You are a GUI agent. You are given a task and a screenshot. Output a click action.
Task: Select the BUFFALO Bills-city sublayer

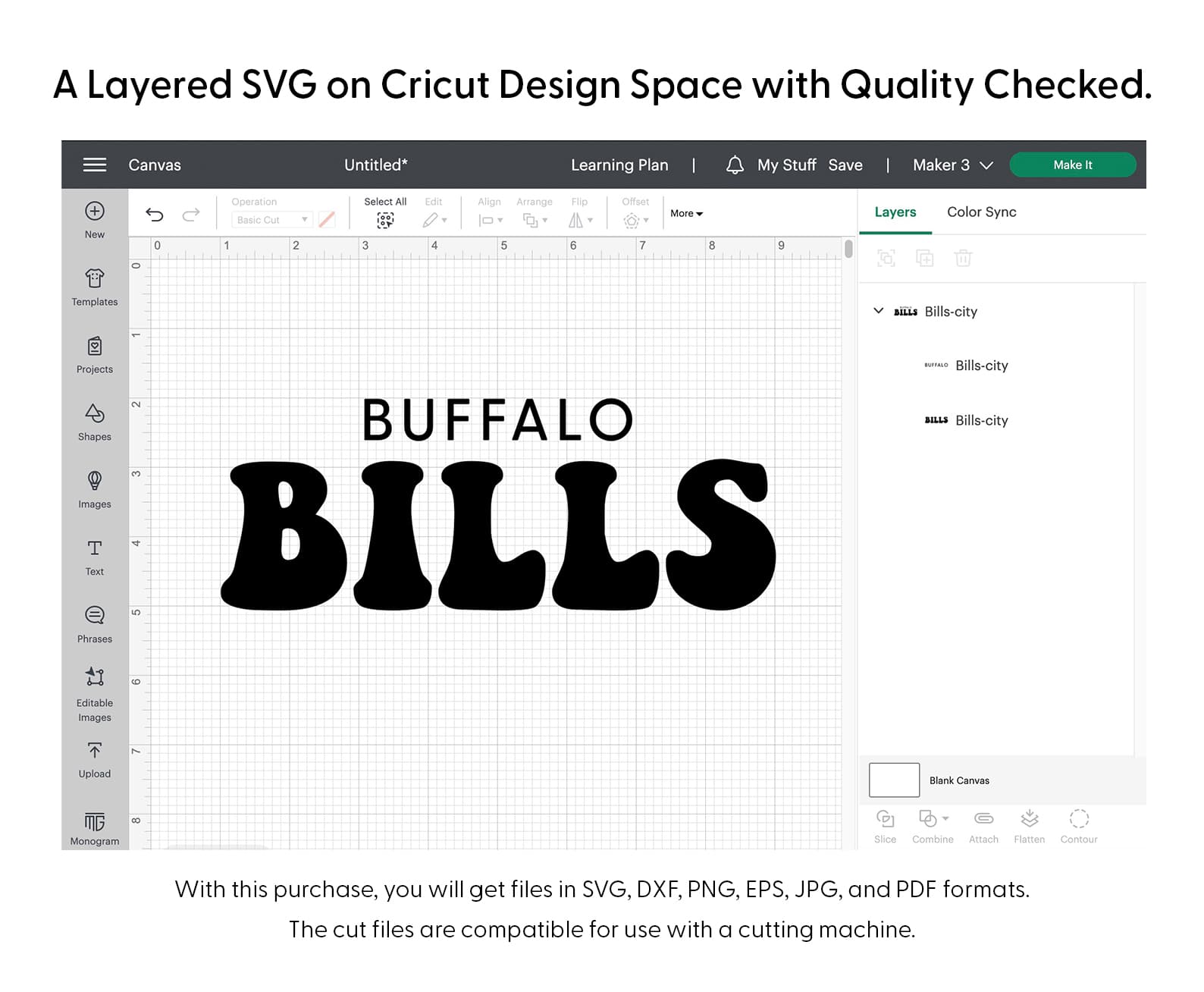tap(981, 366)
